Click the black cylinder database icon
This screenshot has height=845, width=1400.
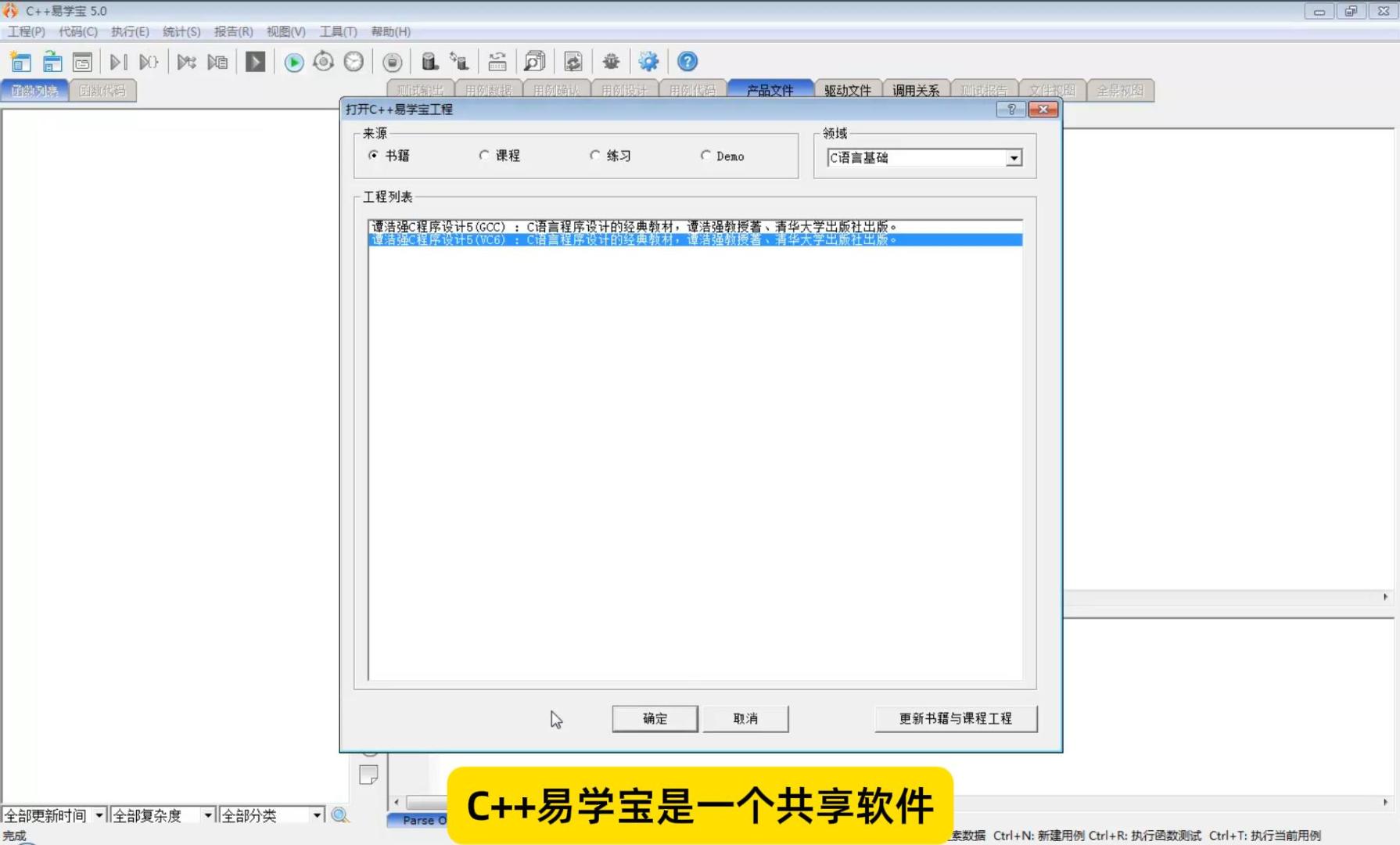(x=429, y=62)
